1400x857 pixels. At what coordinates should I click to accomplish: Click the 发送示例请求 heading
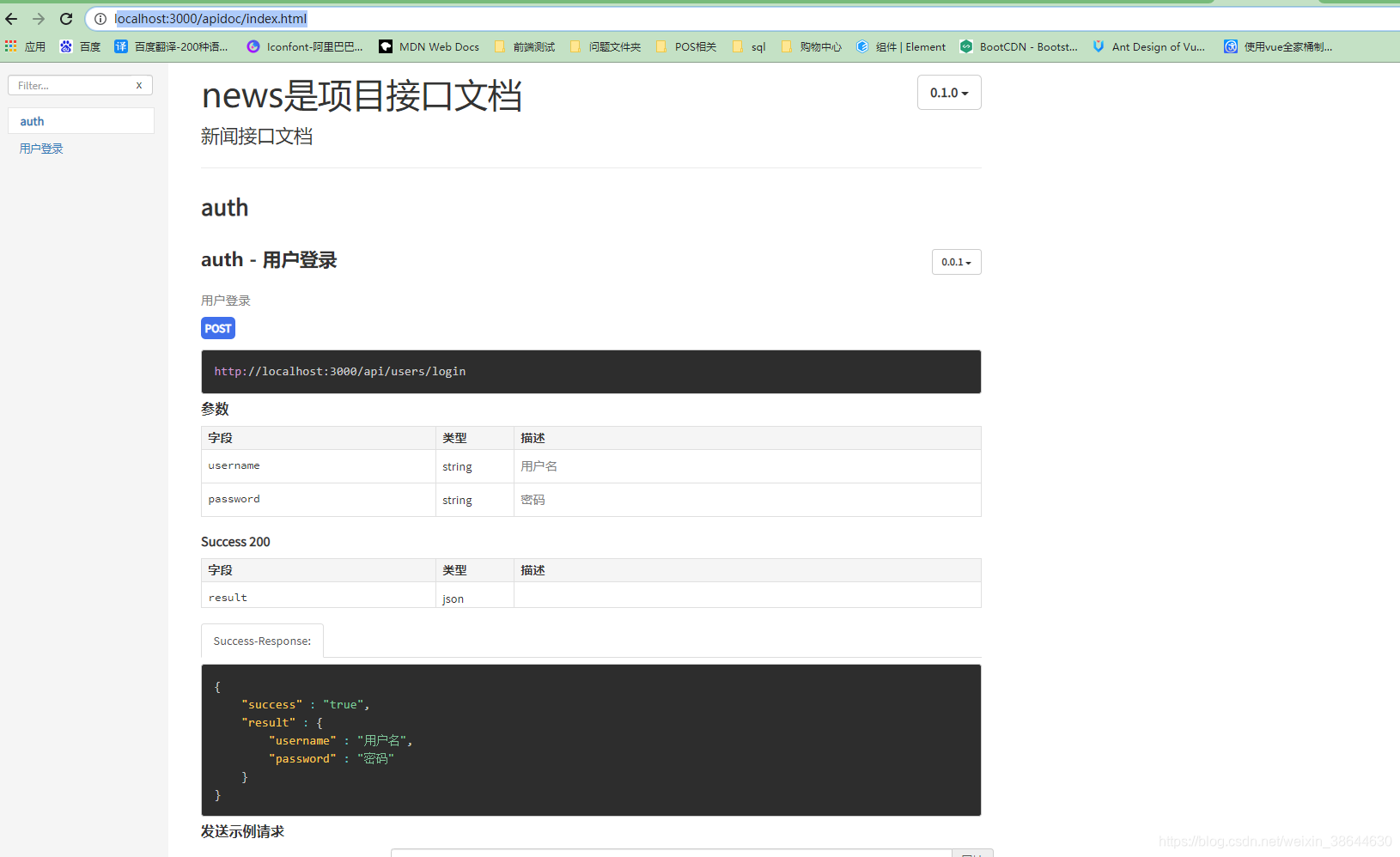242,831
